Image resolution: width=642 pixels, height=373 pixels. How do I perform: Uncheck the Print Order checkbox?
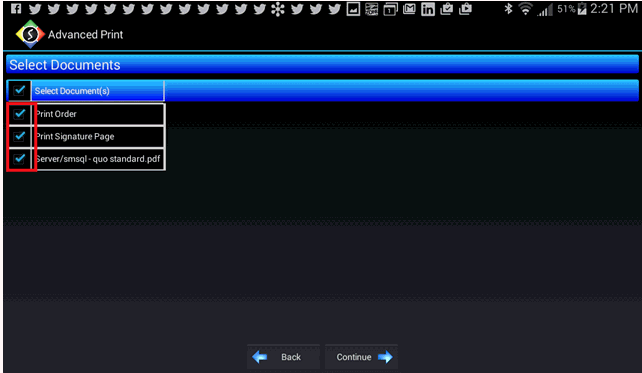pyautogui.click(x=19, y=114)
